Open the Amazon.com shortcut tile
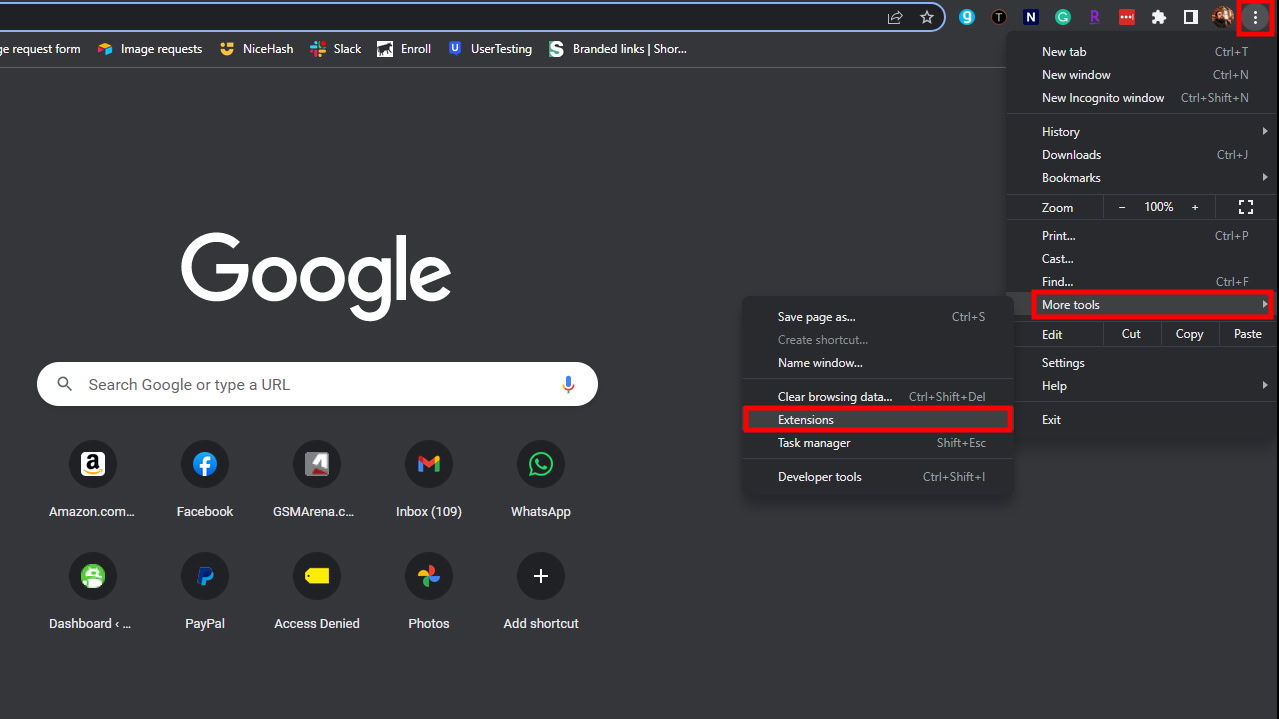Image resolution: width=1279 pixels, height=719 pixels. tap(93, 480)
